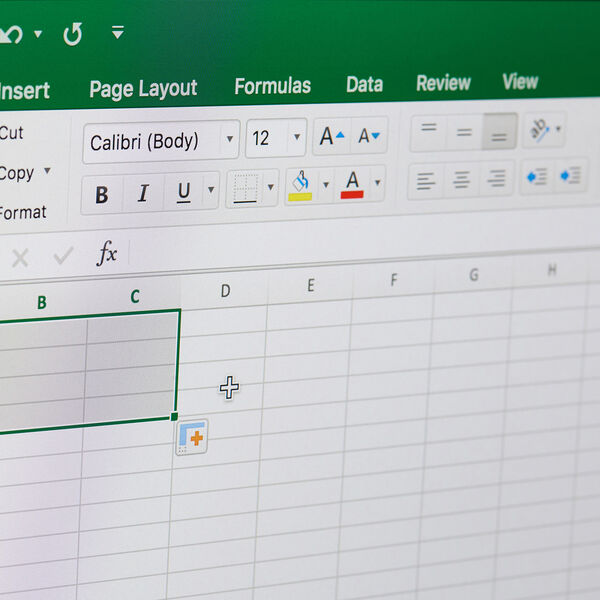Click the Borders icon
This screenshot has height=600, width=600.
pos(245,187)
